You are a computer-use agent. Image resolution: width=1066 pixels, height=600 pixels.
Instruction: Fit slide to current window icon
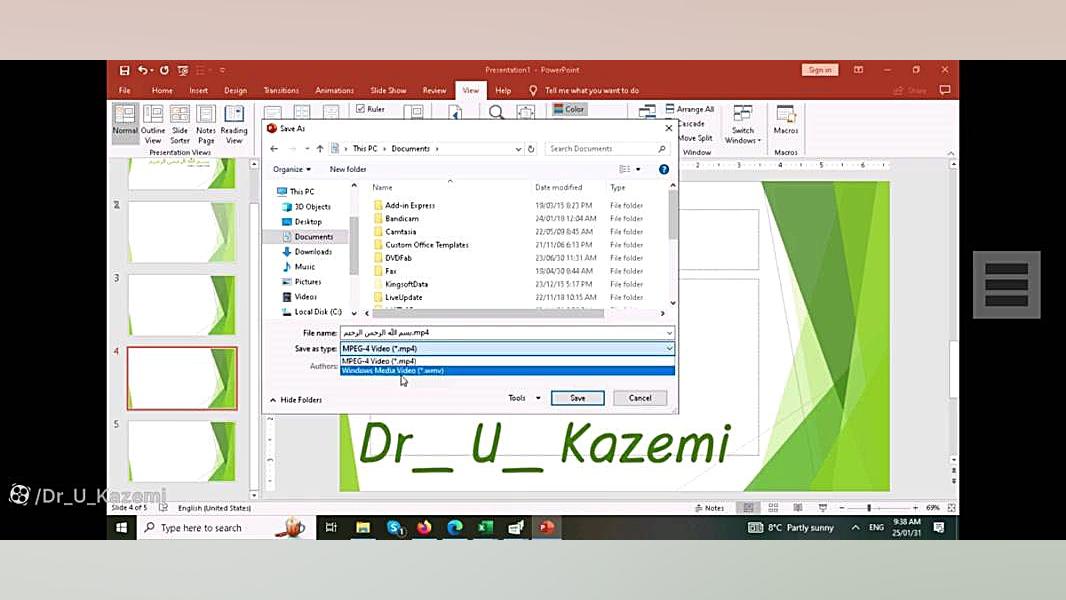pos(952,508)
